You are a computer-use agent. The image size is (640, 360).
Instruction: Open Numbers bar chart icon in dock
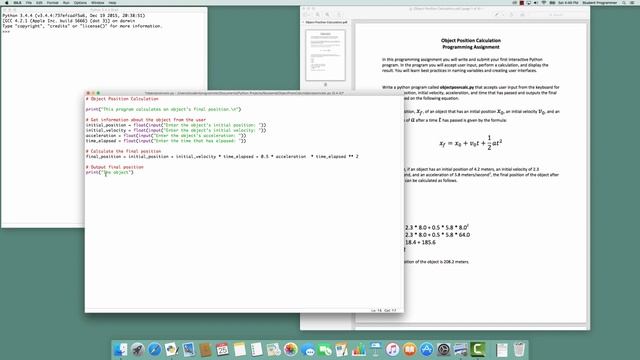pos(359,350)
